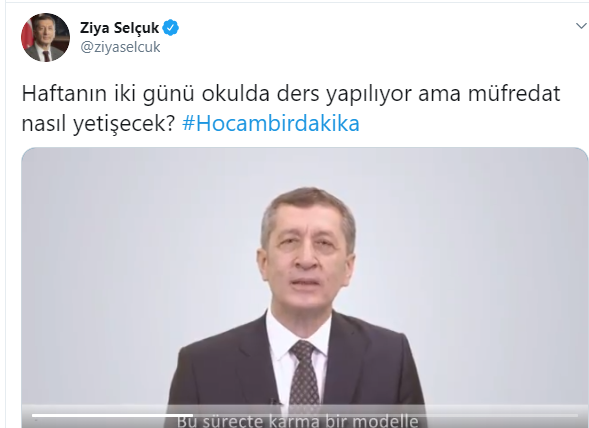Open the #Hocambirdakika hashtag
The image size is (589, 428).
tap(271, 123)
